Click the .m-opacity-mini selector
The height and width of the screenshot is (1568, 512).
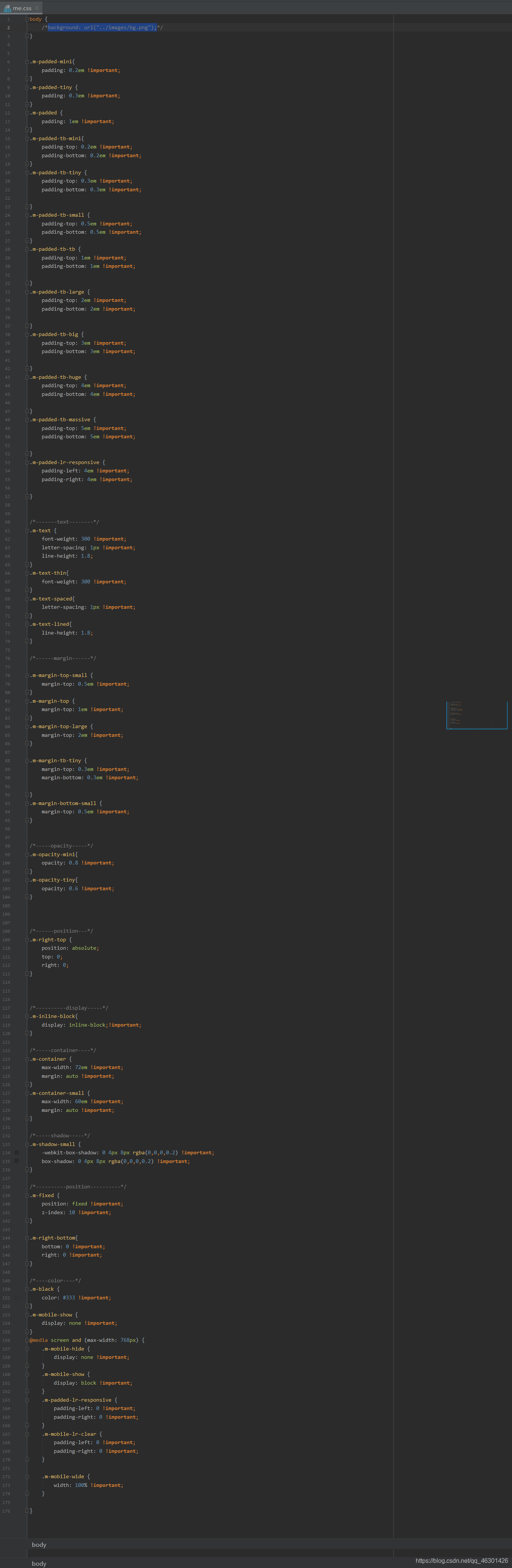click(x=52, y=854)
